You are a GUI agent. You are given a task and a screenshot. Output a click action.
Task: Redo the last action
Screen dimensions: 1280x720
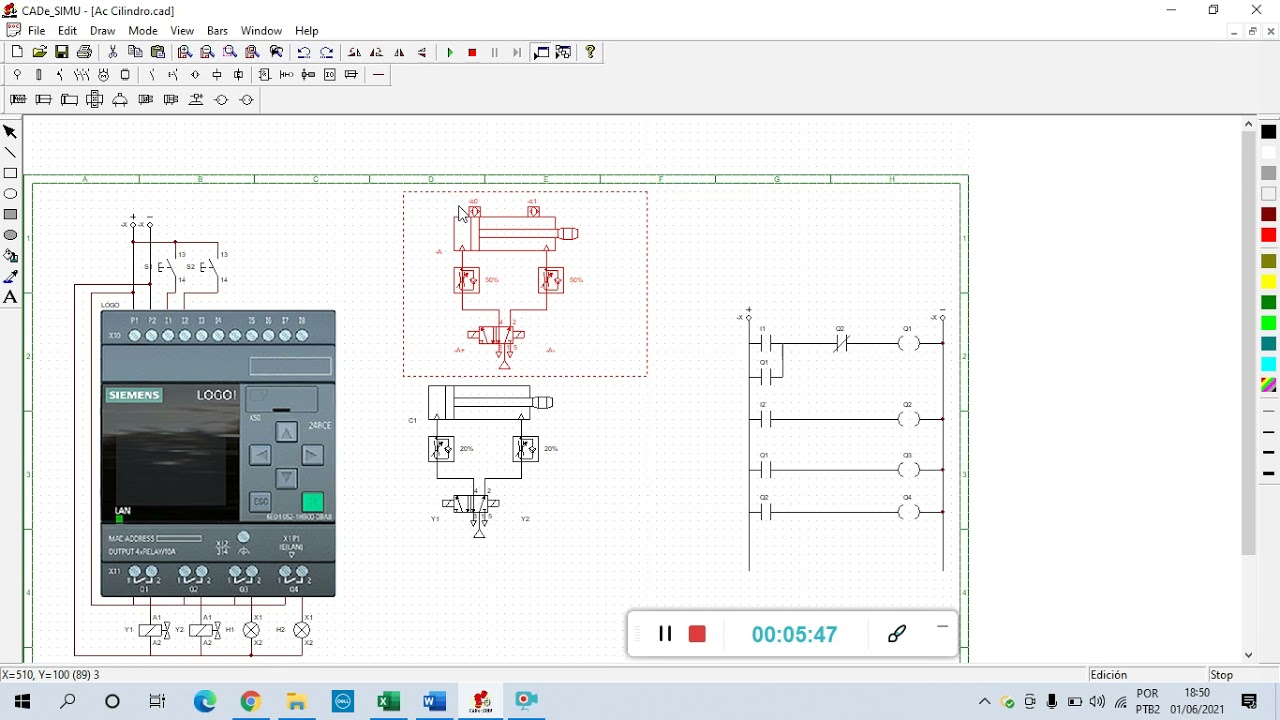pos(326,52)
